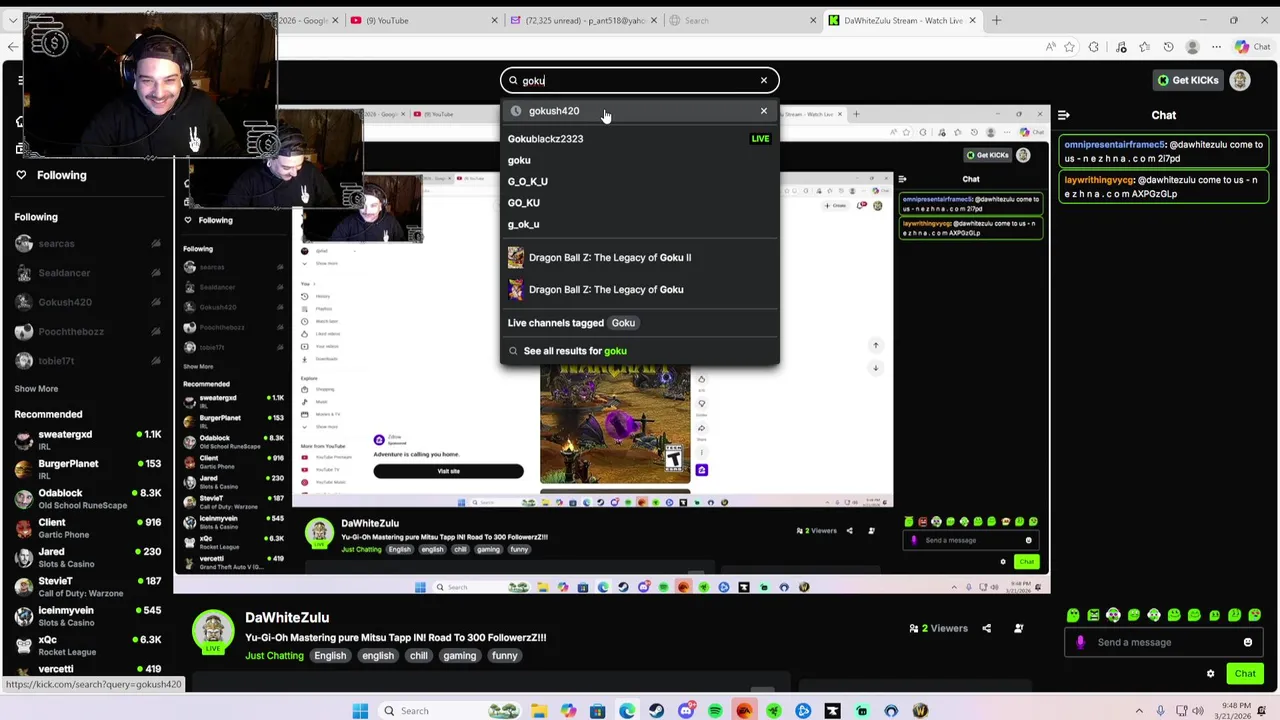Click the browser read aloud icon
The height and width of the screenshot is (720, 1280).
pos(1050,47)
